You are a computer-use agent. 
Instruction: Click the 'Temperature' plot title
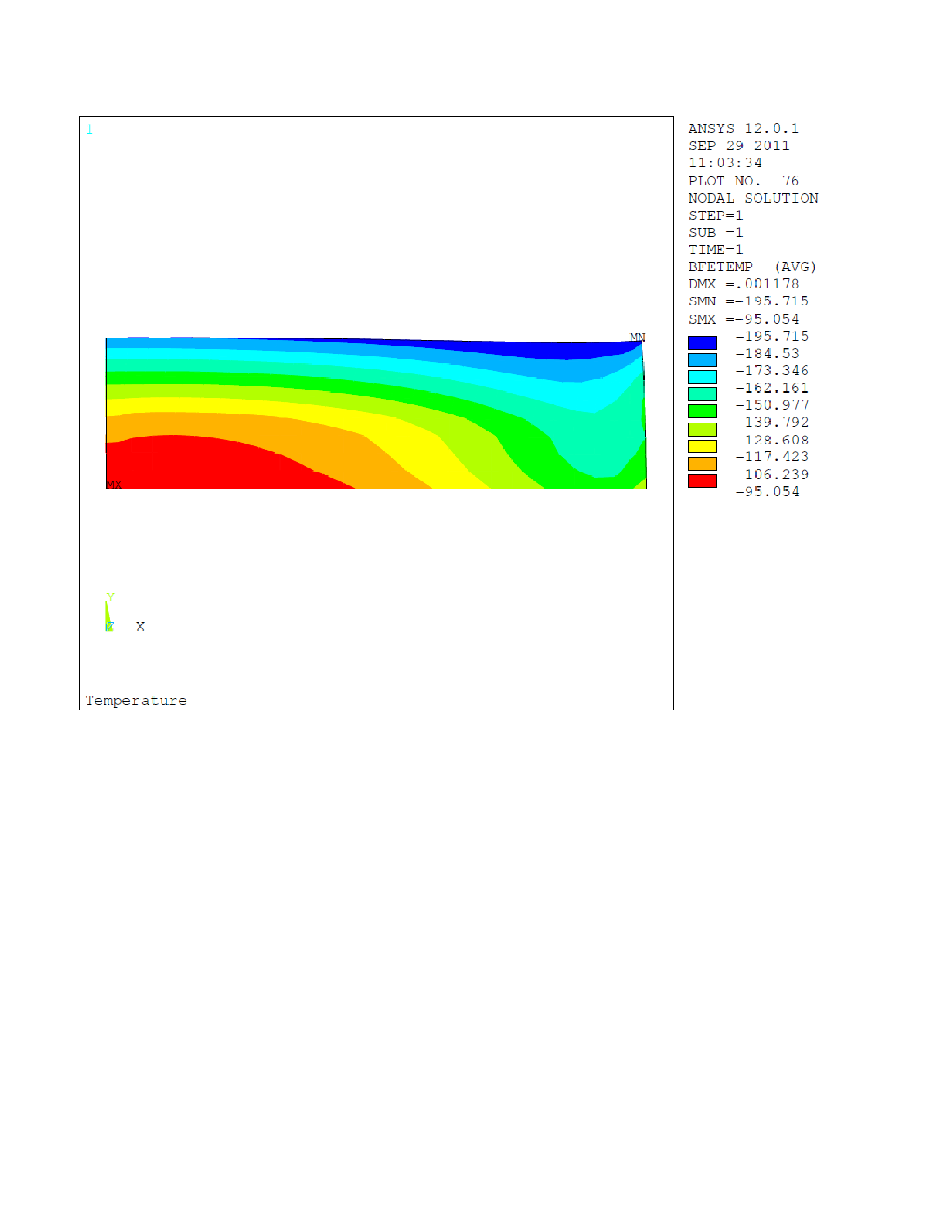(x=136, y=700)
